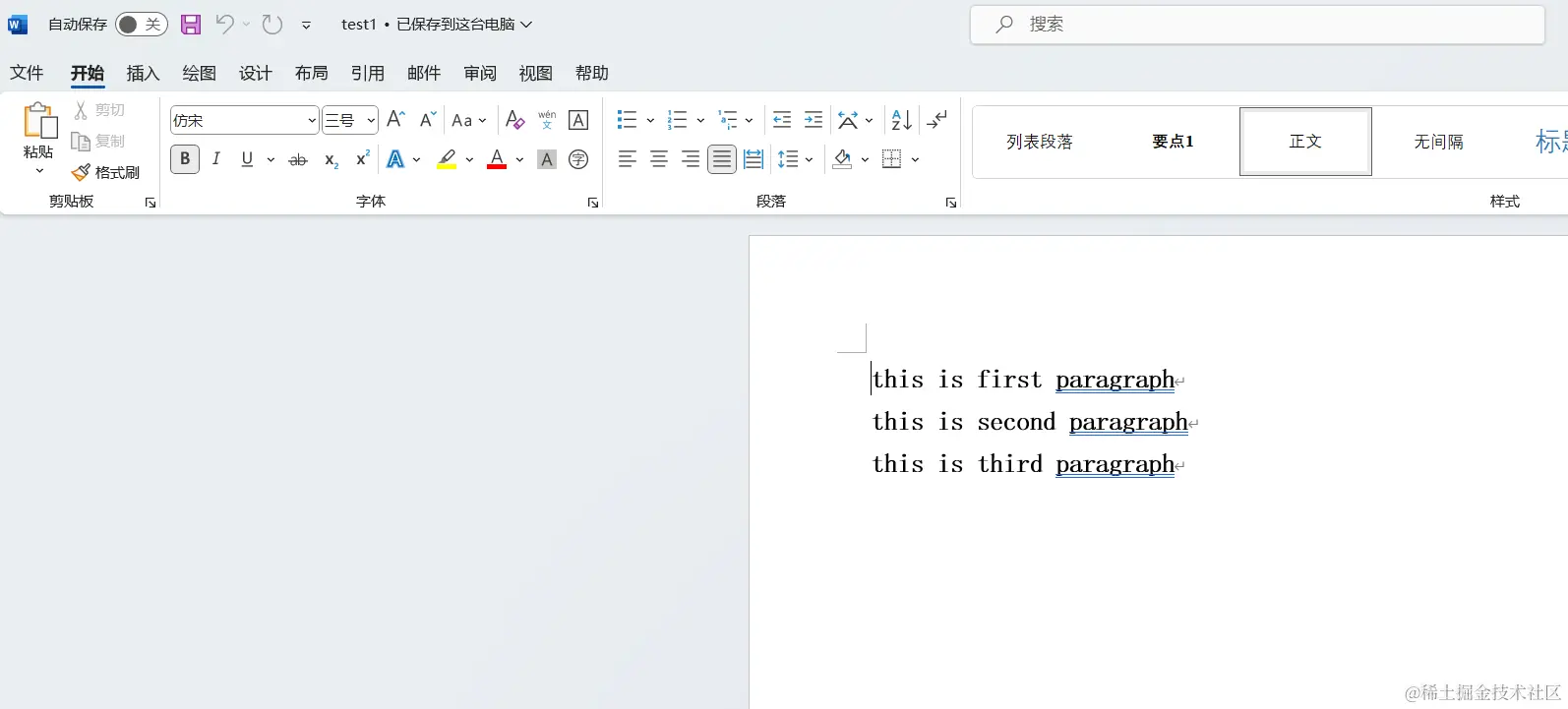The height and width of the screenshot is (709, 1568).
Task: Click the Copy (复制) icon
Action: 81,142
